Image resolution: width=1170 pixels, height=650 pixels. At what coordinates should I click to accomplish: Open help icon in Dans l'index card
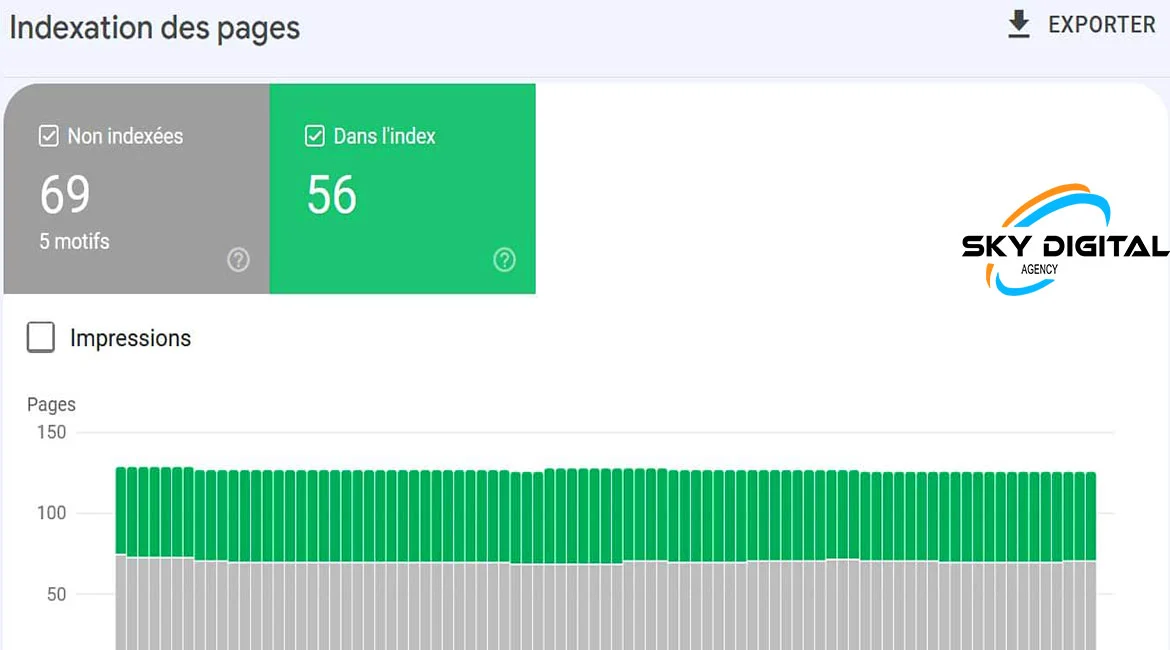pos(504,260)
